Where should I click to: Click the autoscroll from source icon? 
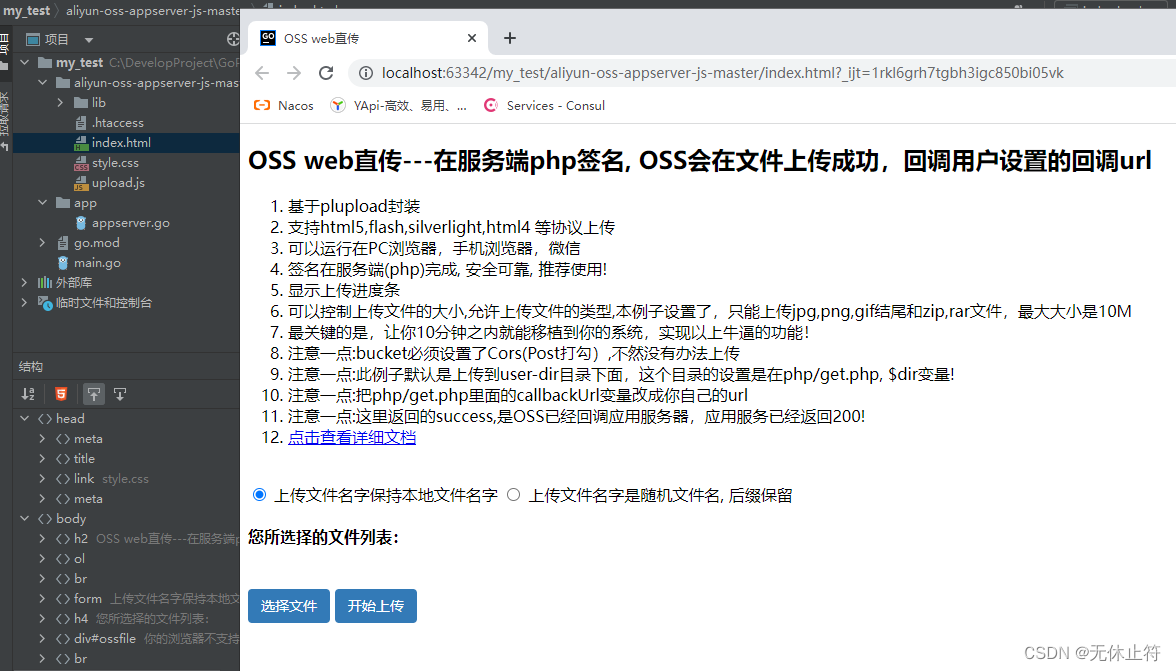pyautogui.click(x=119, y=393)
